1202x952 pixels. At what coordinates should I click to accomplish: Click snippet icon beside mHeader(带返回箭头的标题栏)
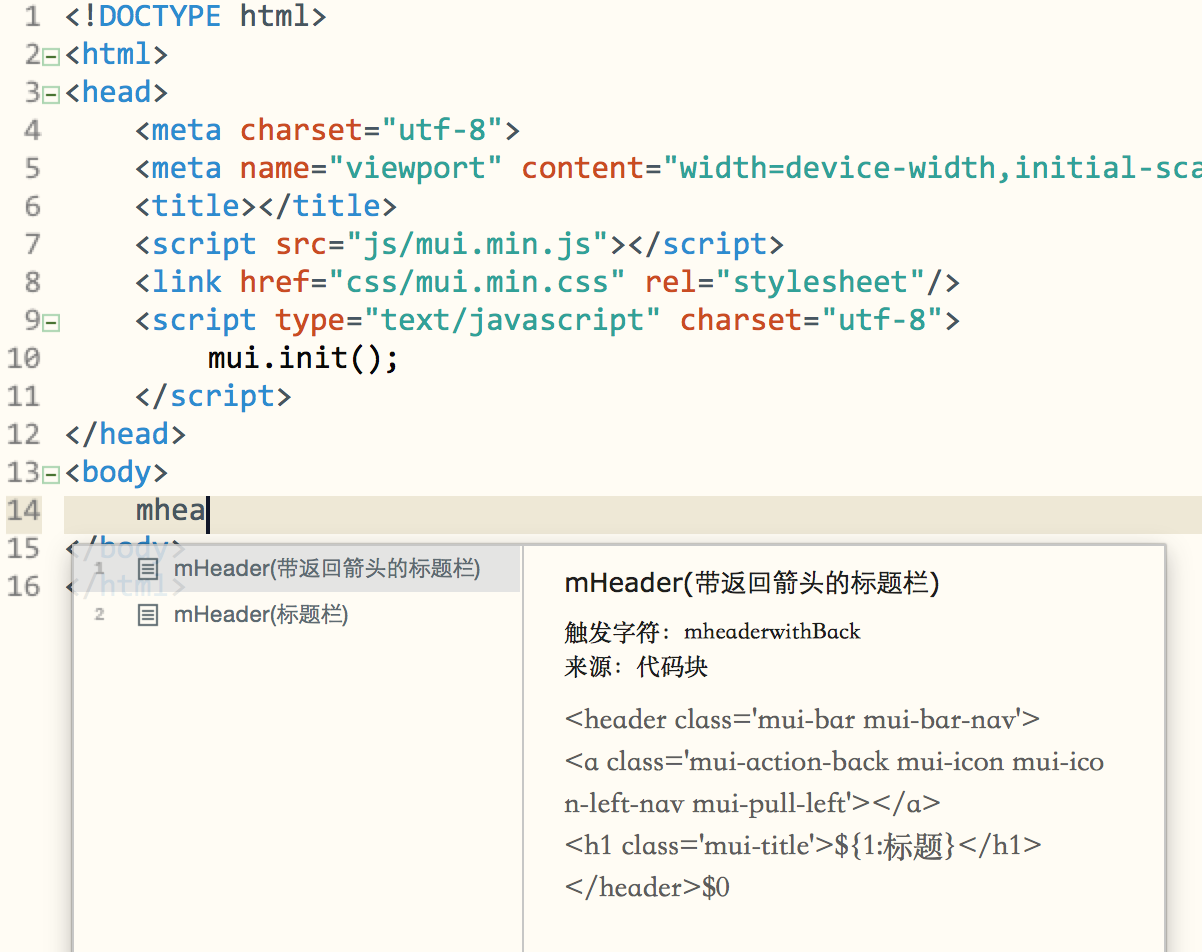pos(148,569)
